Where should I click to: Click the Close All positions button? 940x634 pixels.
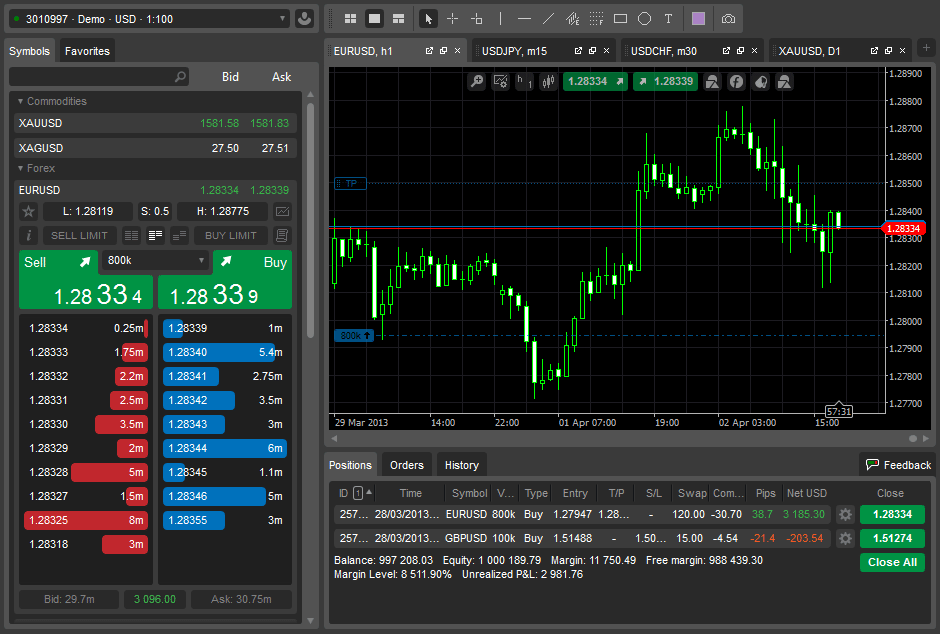pyautogui.click(x=892, y=562)
